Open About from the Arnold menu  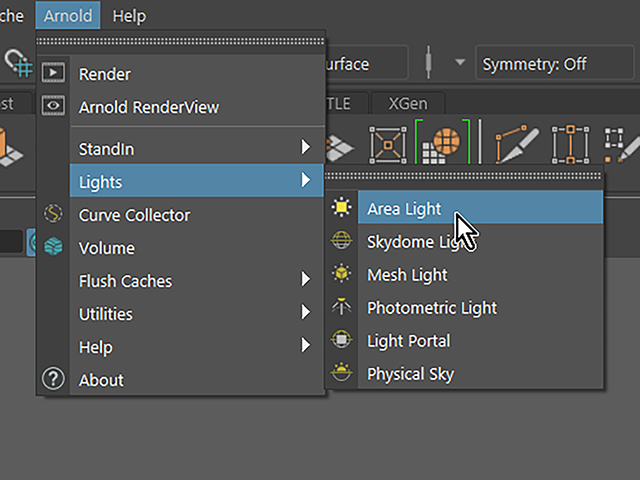(x=197, y=380)
